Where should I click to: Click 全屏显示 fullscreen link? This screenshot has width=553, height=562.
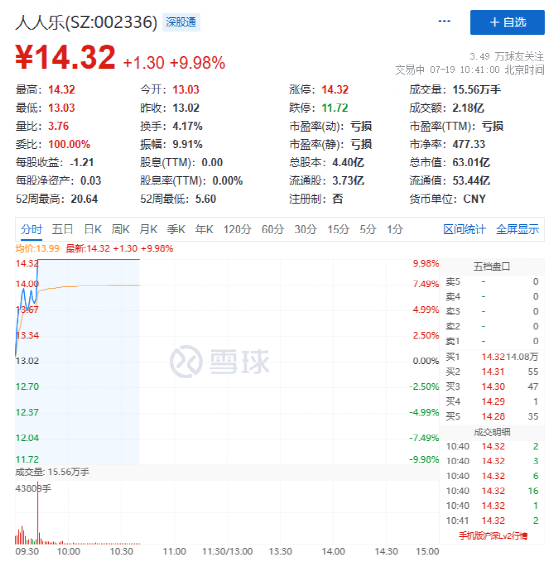coord(517,229)
